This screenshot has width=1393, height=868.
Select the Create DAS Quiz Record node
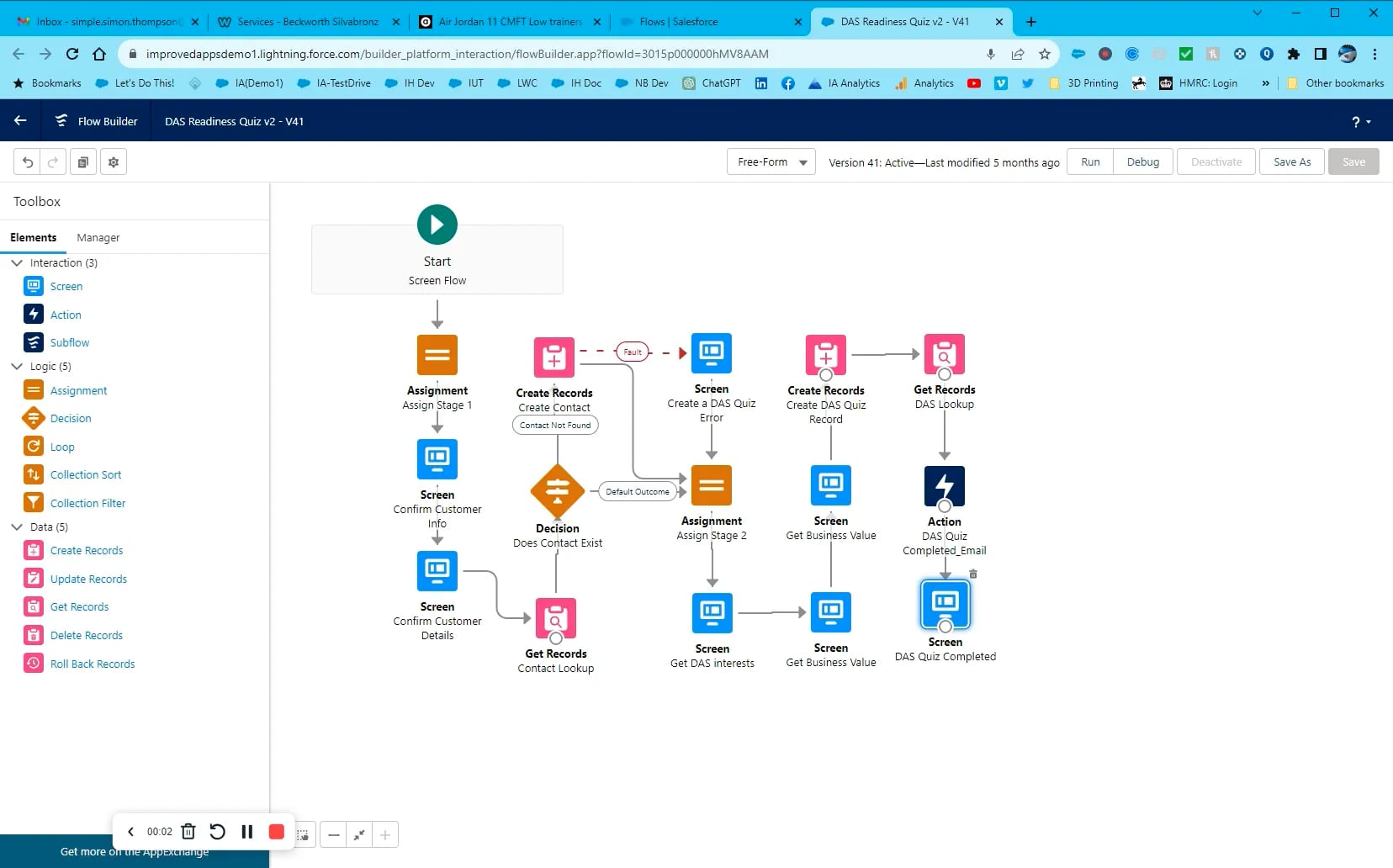[826, 355]
